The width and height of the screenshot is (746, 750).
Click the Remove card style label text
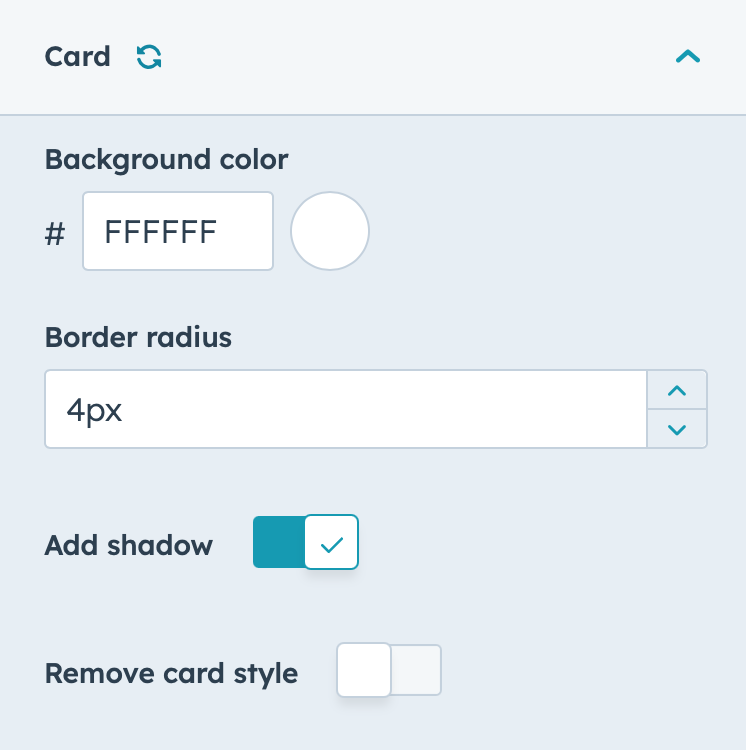point(171,673)
